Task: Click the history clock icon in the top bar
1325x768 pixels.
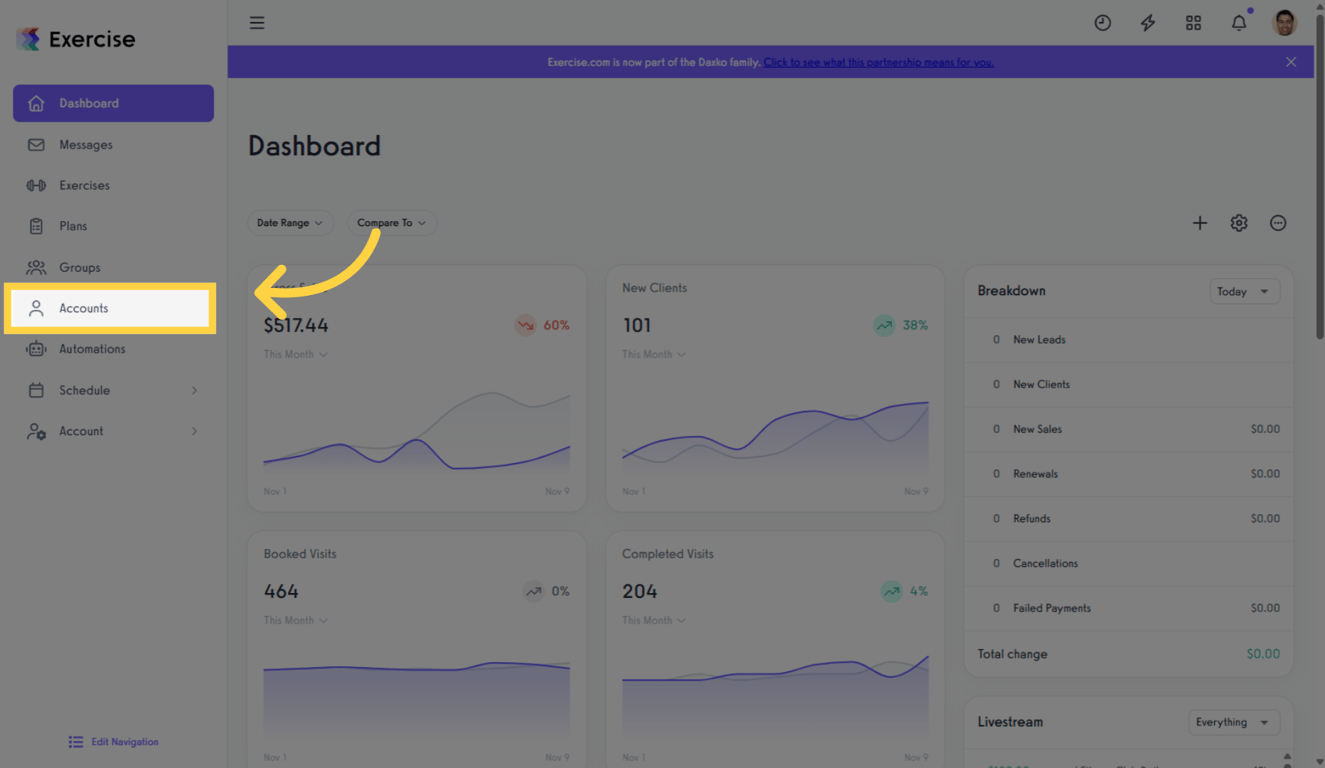Action: (x=1102, y=22)
